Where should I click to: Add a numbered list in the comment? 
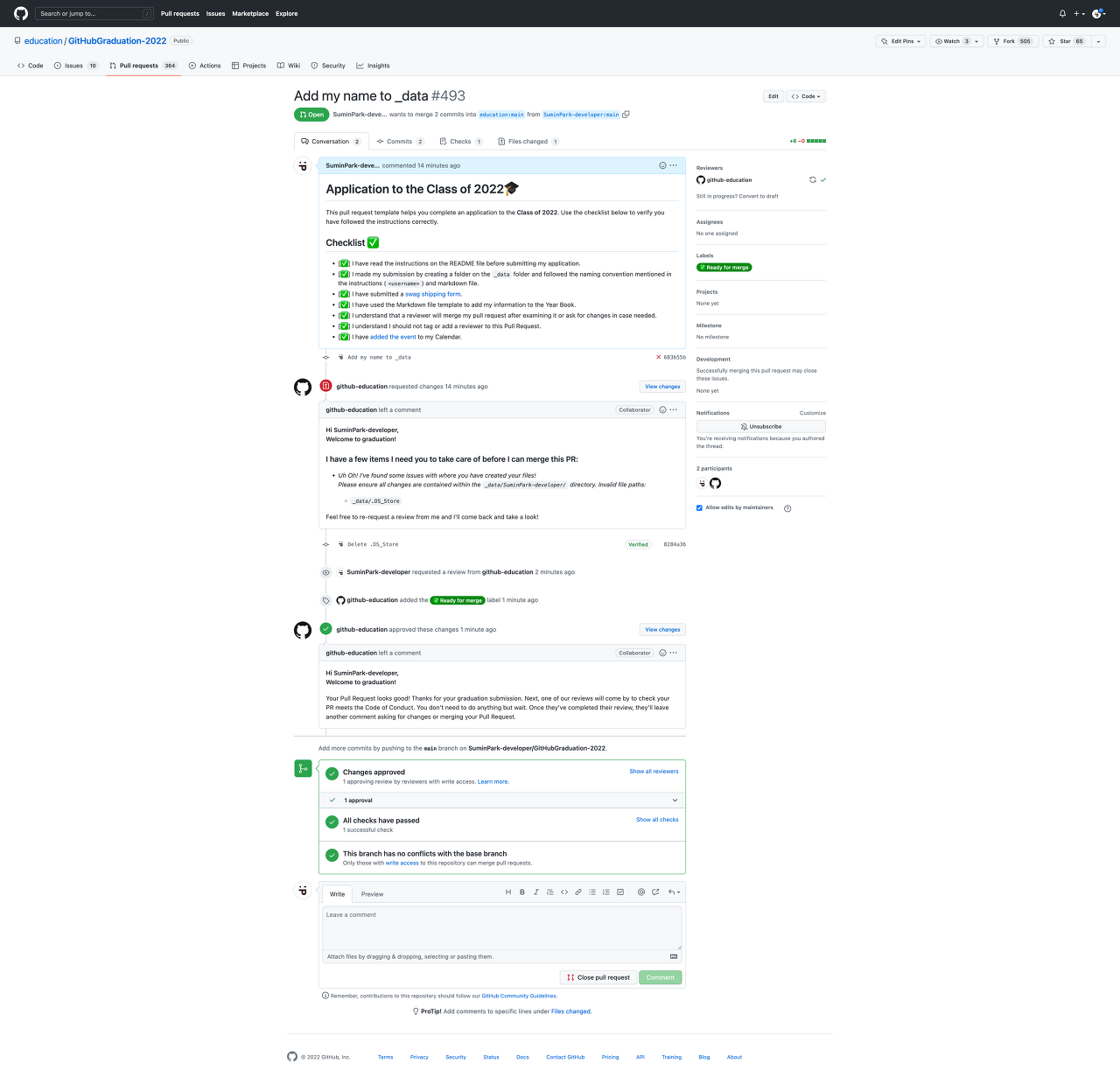[606, 892]
